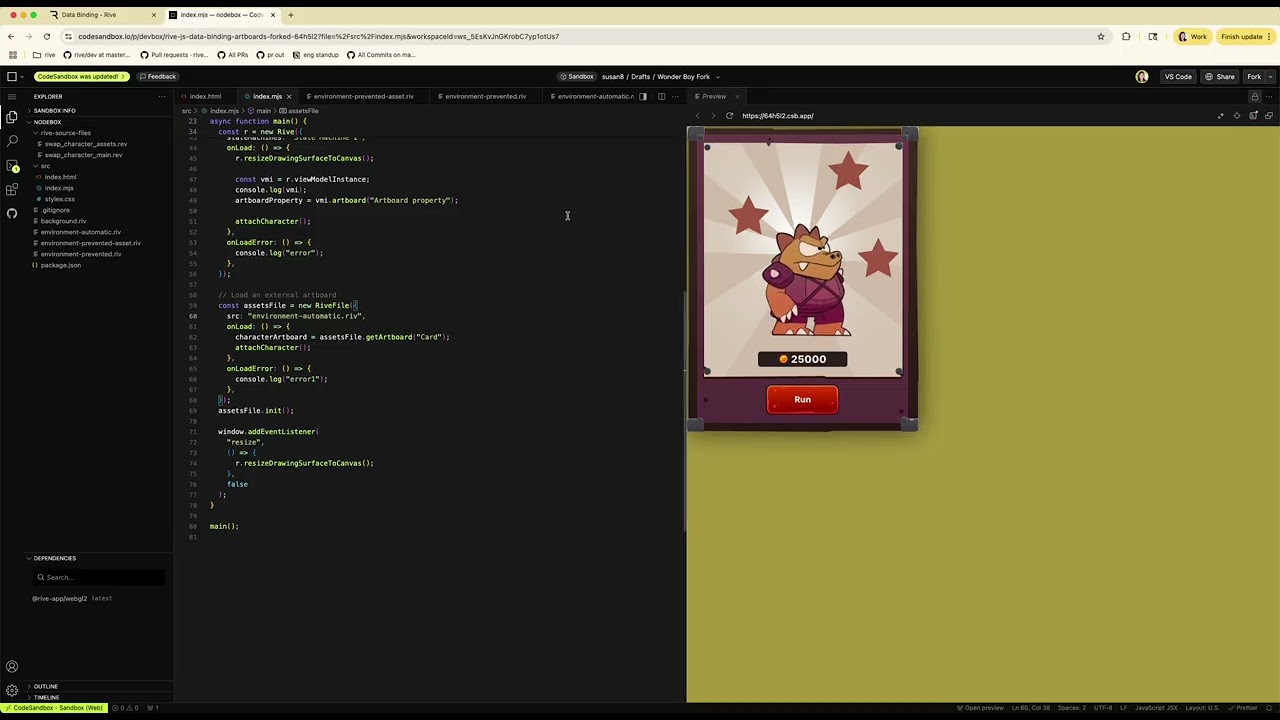Open the hamburger menu in sidebar

12,96
